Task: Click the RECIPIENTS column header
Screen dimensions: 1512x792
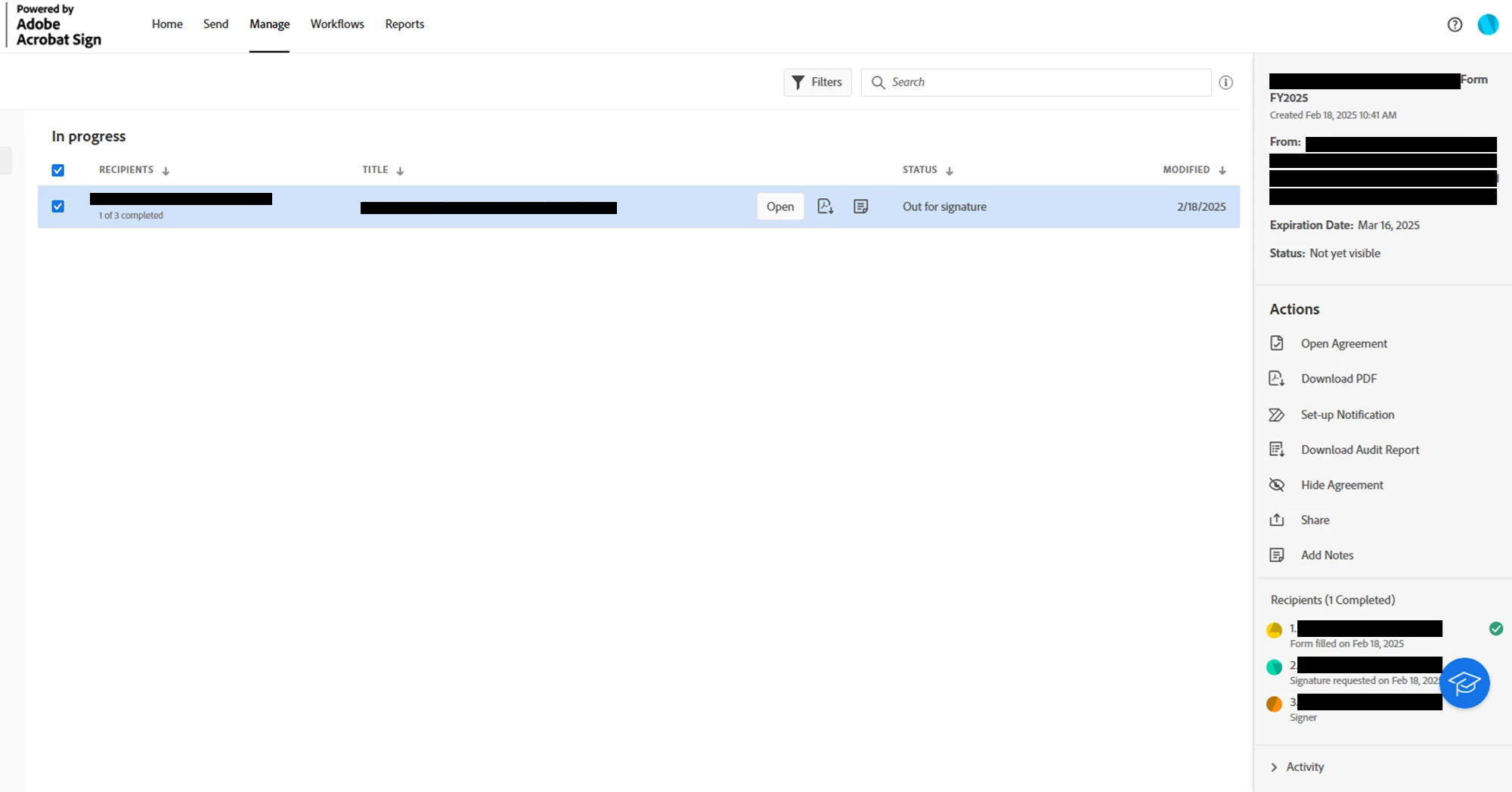Action: (125, 170)
